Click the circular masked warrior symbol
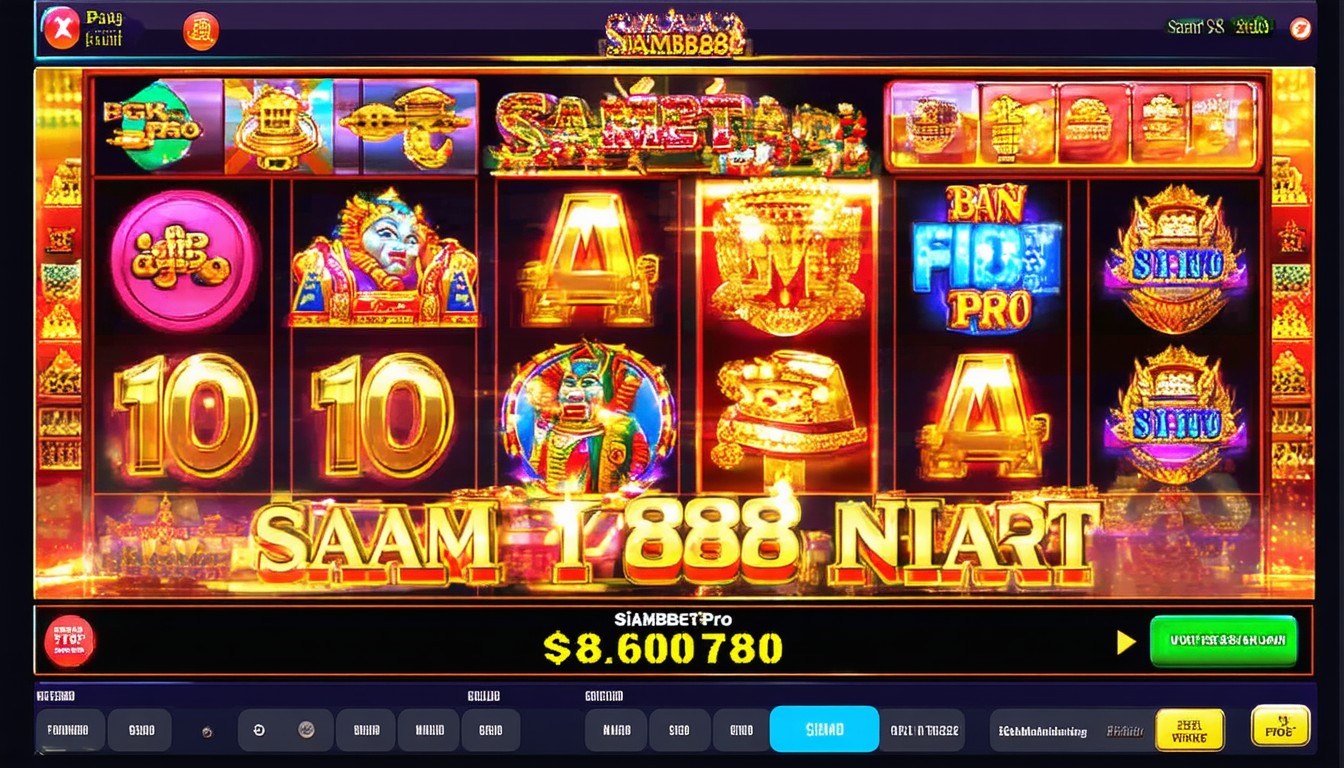 point(589,417)
